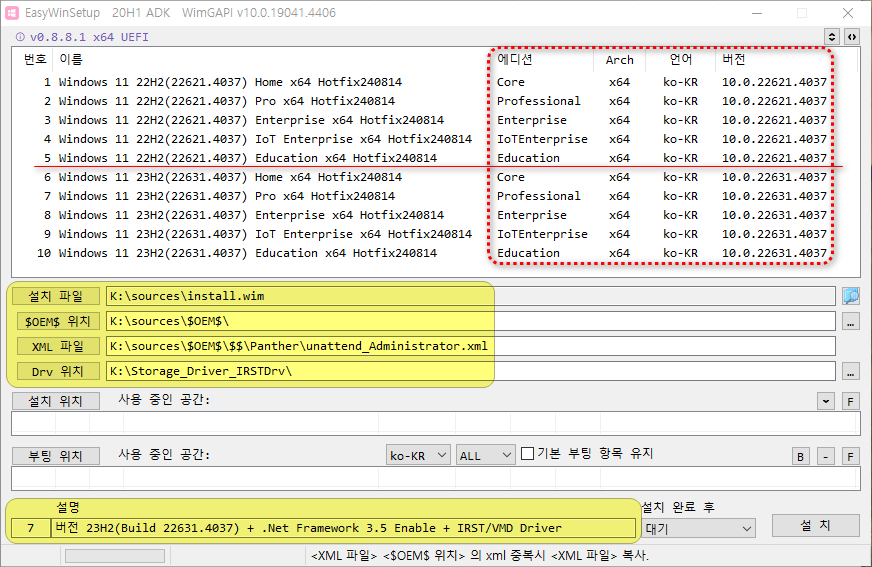Click the left-right arrows expand button

(851, 37)
